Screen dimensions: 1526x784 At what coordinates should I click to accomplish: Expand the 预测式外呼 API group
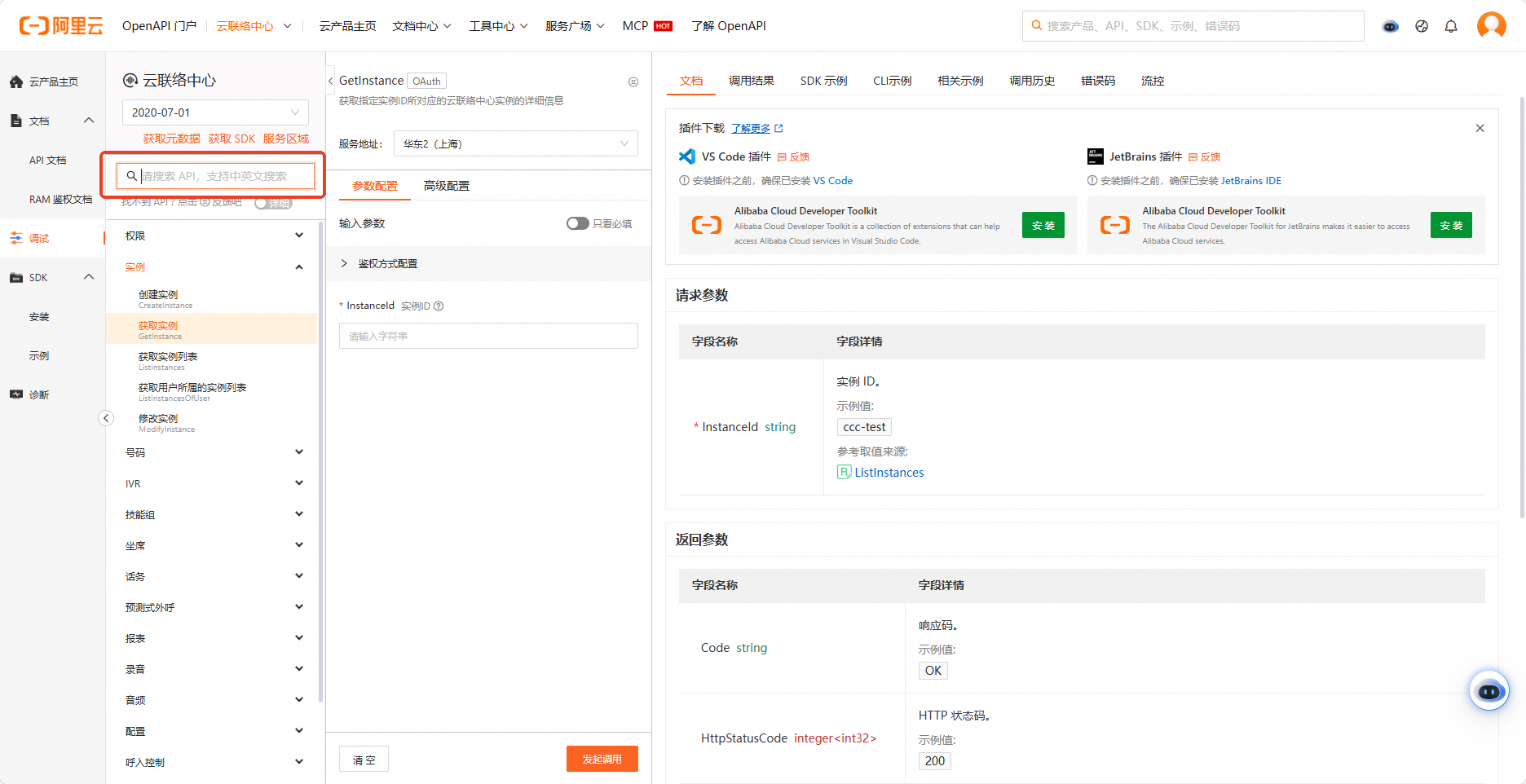click(214, 607)
